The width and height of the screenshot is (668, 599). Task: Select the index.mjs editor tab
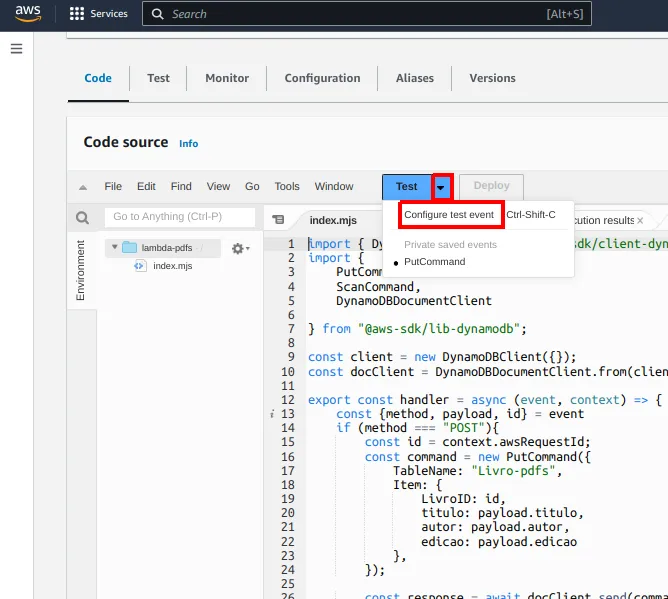[x=333, y=220]
